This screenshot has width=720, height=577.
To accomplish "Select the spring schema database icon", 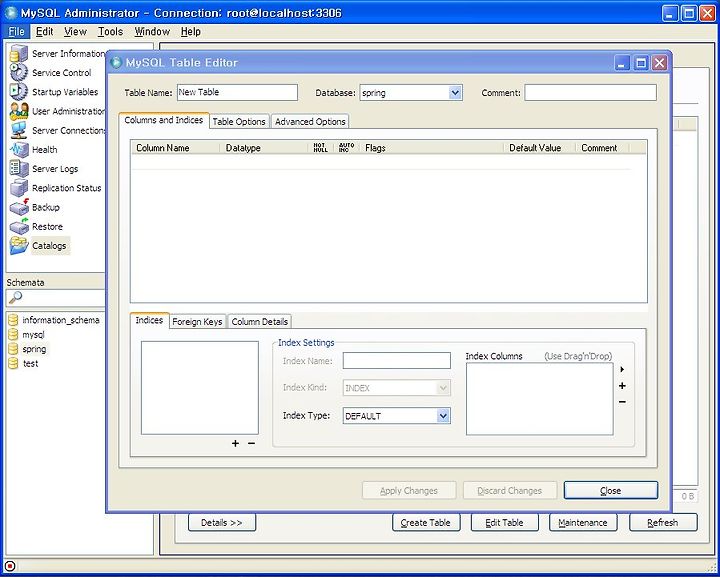I will click(x=13, y=349).
